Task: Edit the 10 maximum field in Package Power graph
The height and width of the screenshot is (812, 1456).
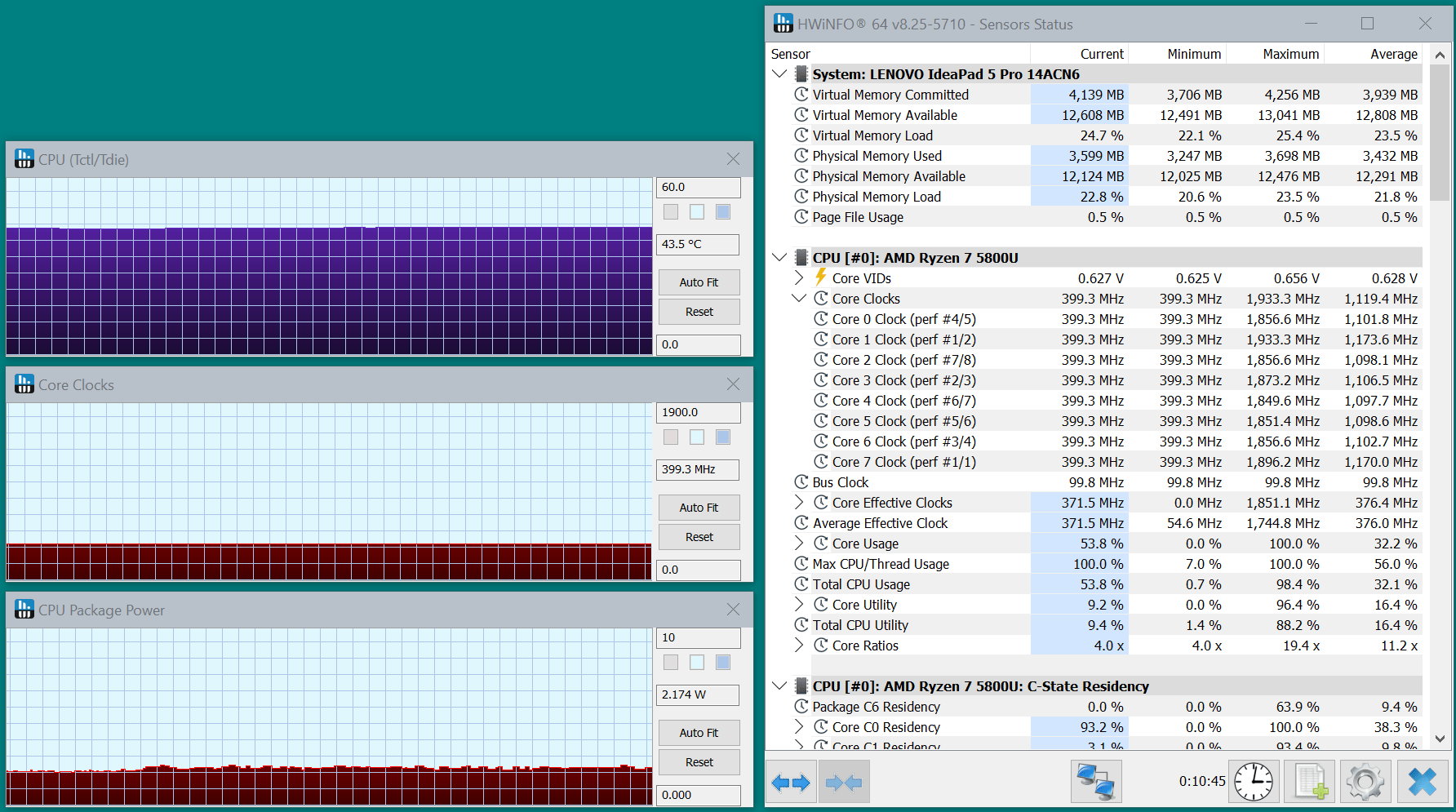Action: [699, 638]
